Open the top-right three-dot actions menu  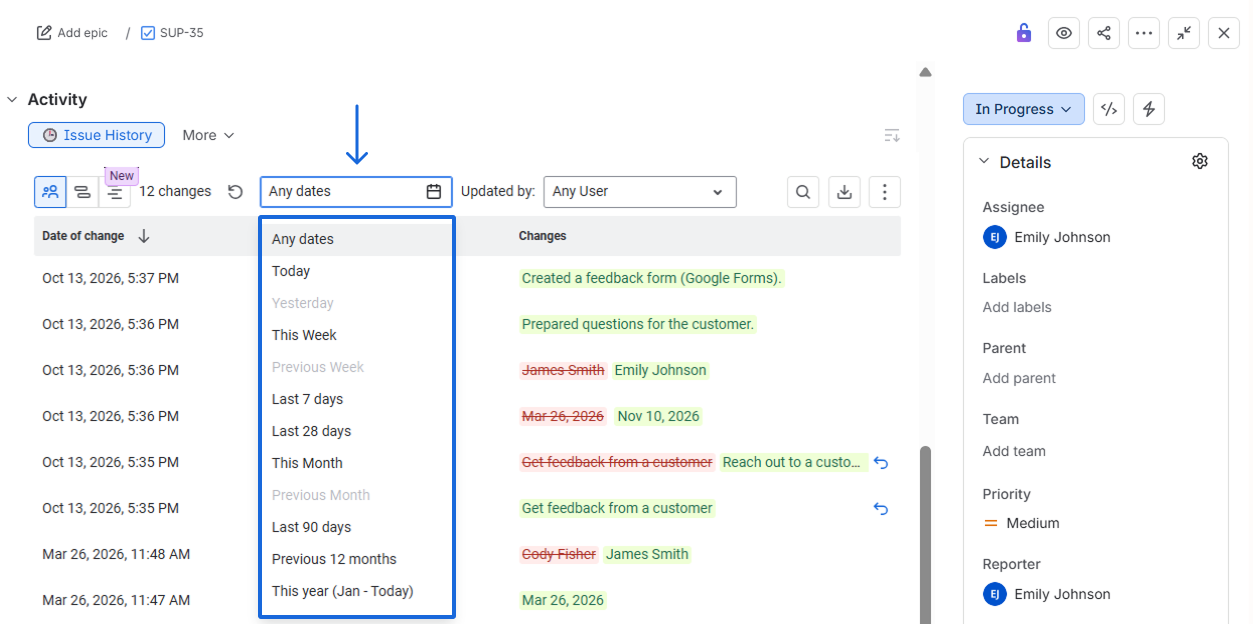click(x=1144, y=33)
